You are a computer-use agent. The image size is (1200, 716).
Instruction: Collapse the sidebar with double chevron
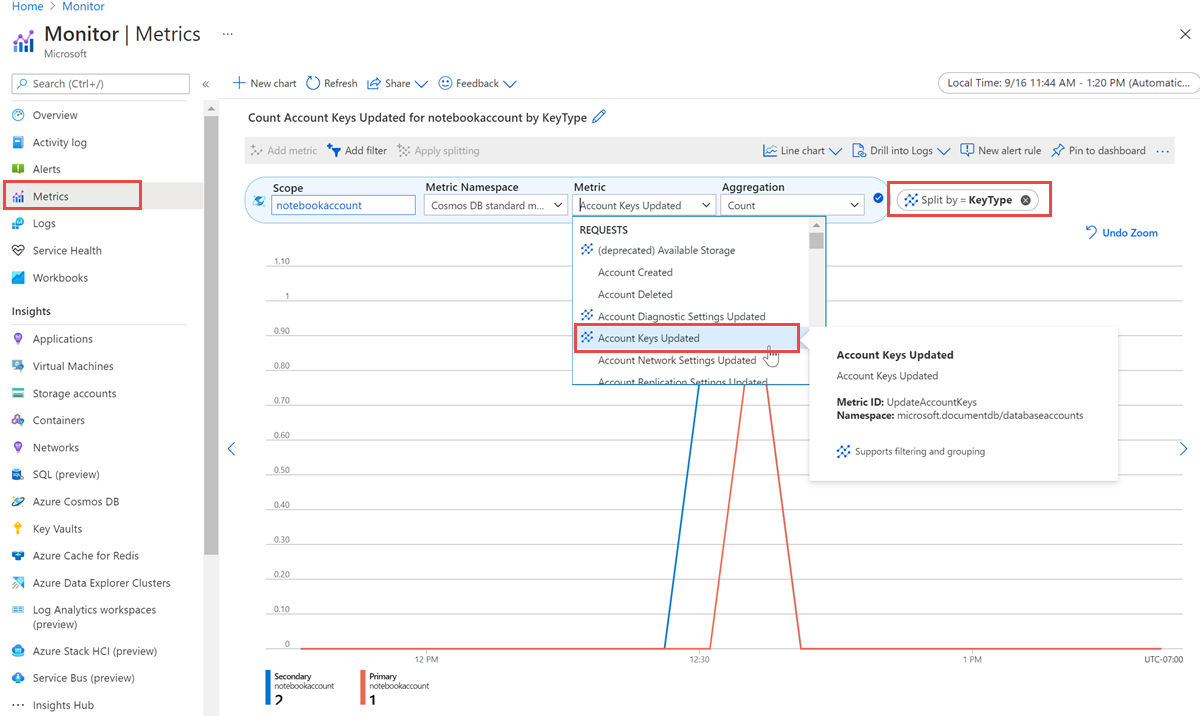206,84
